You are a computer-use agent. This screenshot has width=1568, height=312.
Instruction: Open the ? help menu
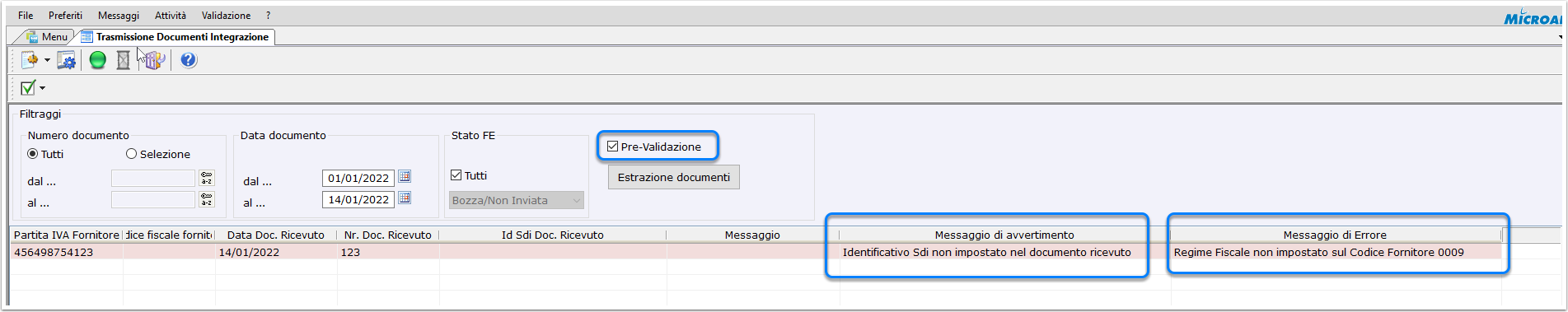click(x=268, y=15)
